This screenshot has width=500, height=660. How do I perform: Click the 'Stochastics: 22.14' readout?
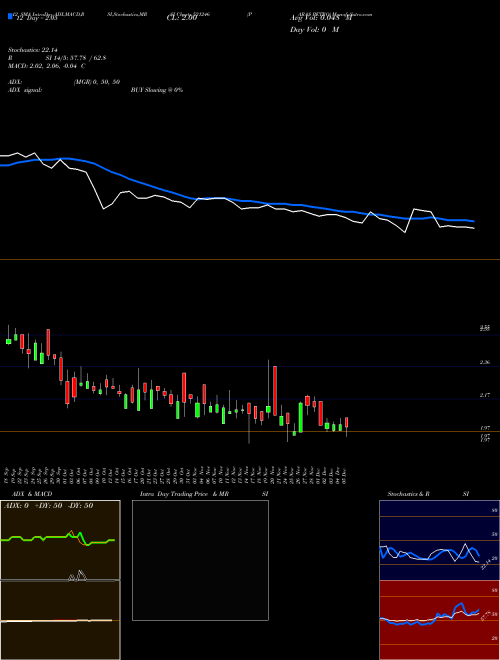tap(32, 50)
